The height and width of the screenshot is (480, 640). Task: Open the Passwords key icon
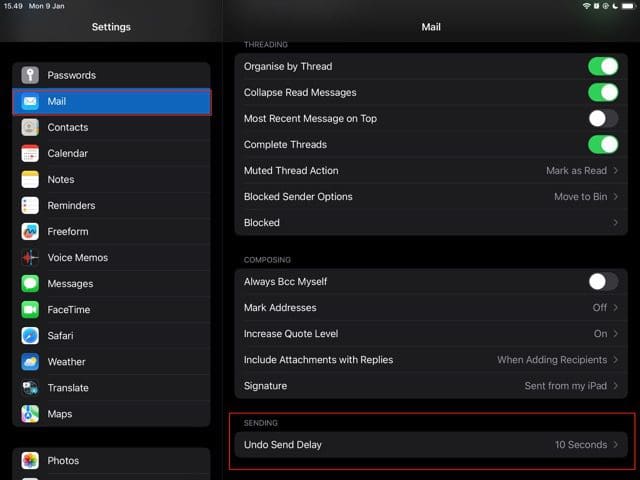(x=30, y=75)
